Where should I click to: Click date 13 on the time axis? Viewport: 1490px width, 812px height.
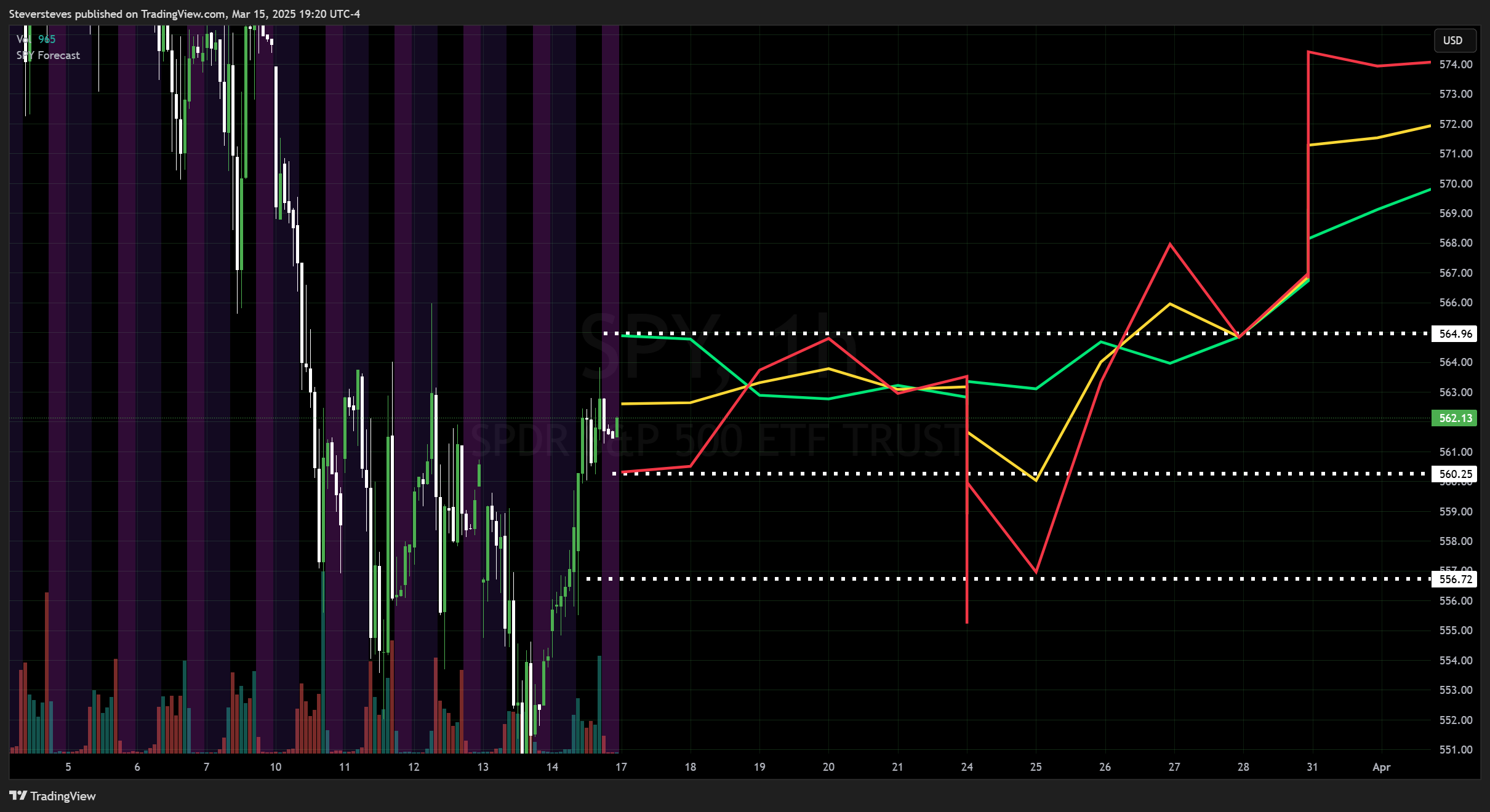483,766
